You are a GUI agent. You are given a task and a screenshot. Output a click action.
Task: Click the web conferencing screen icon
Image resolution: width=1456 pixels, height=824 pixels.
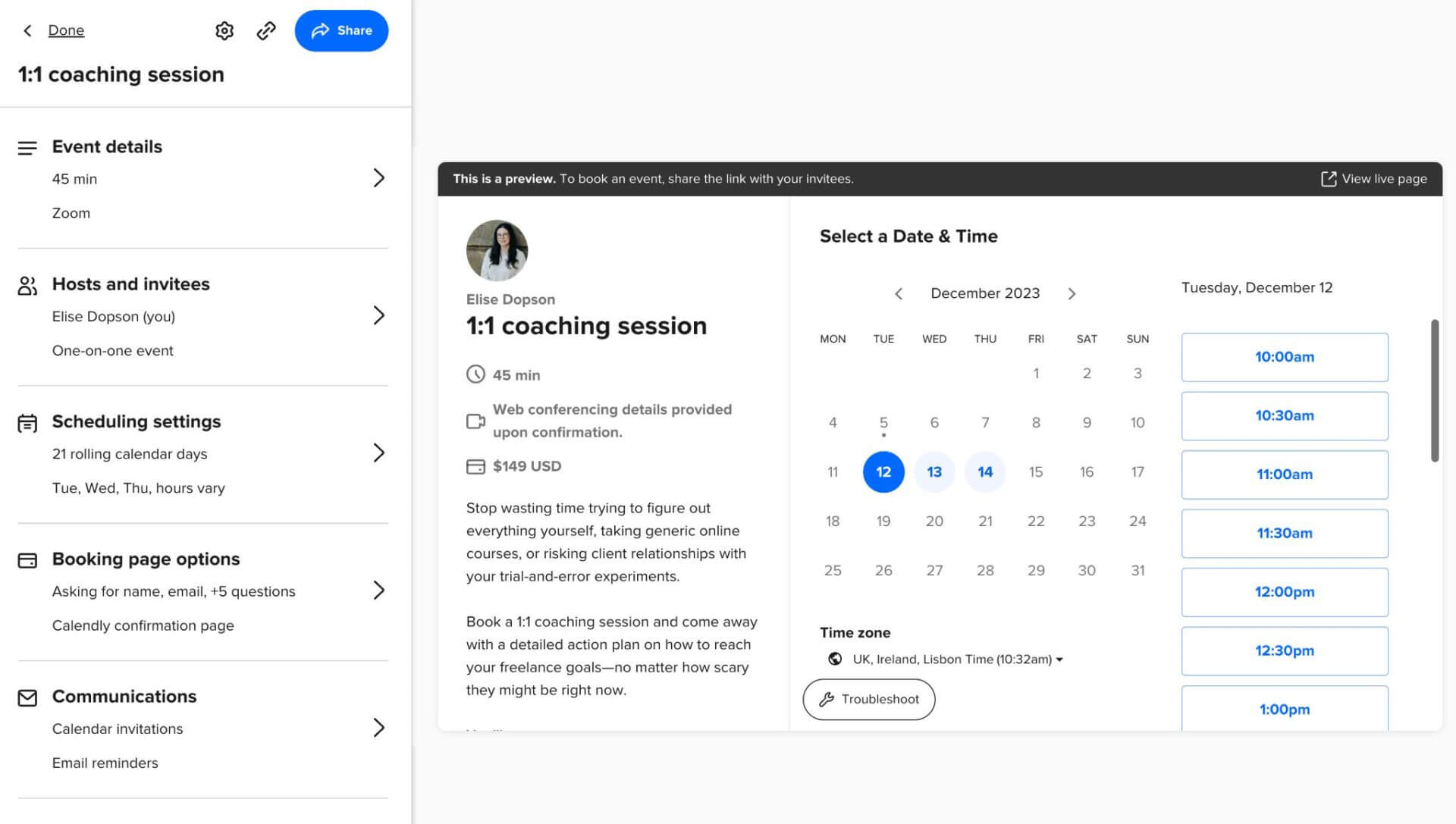coord(476,420)
